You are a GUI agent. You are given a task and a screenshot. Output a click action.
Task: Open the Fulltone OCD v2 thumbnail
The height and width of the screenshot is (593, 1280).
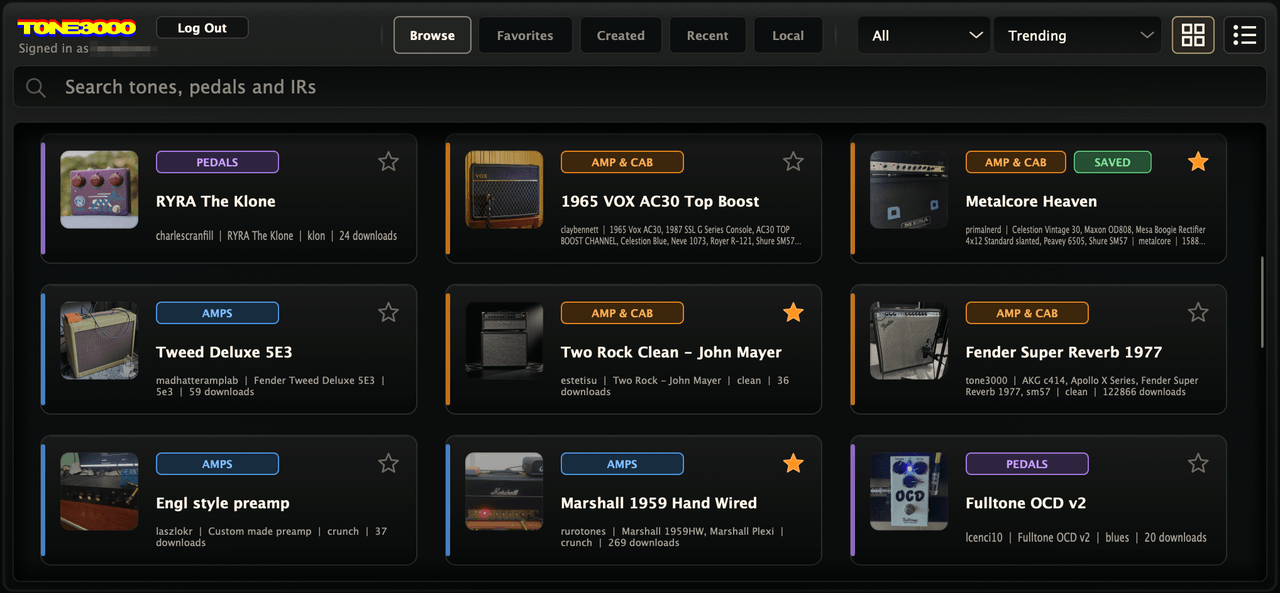click(909, 491)
